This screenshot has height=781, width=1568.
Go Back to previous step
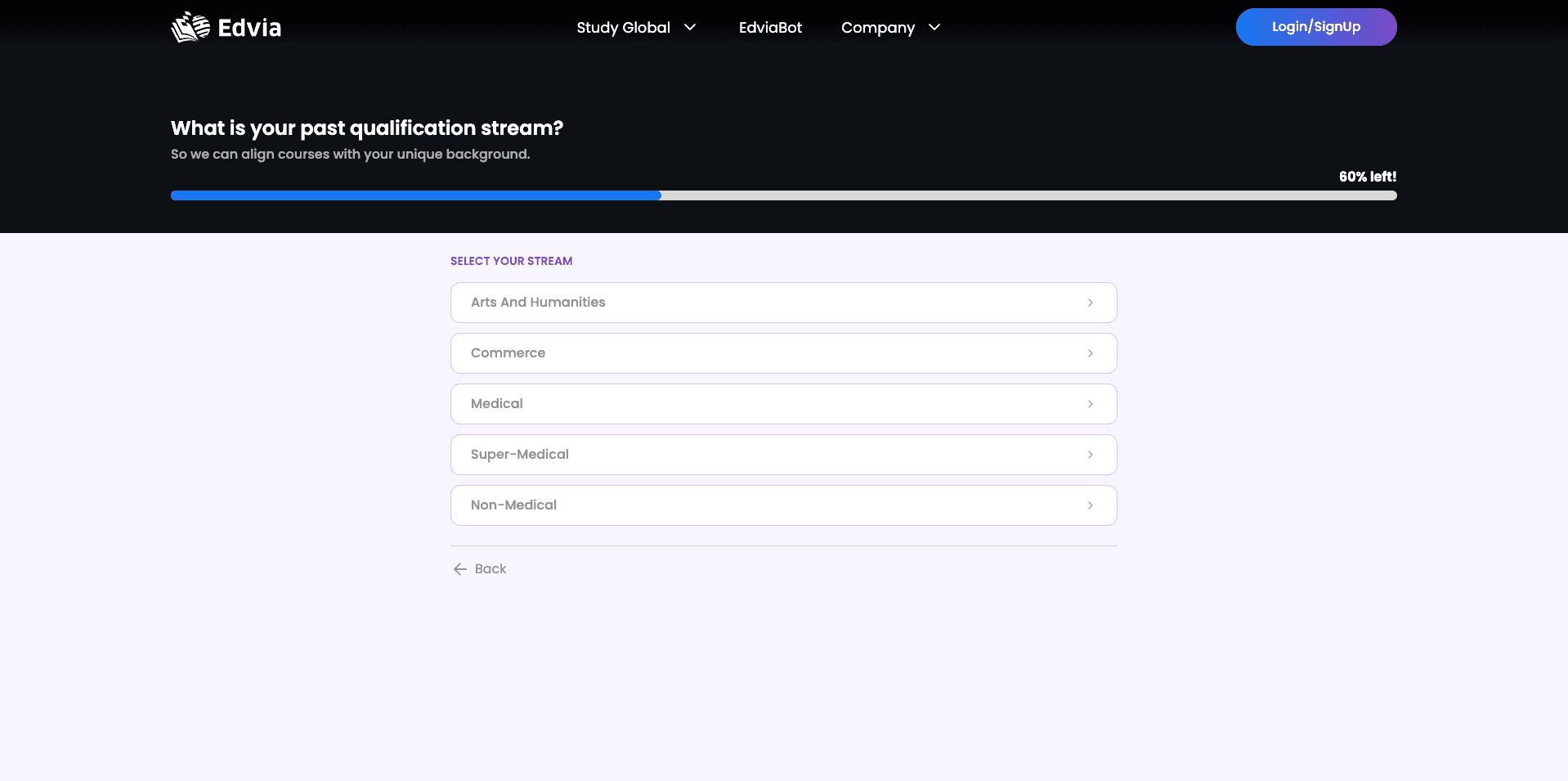tap(480, 569)
